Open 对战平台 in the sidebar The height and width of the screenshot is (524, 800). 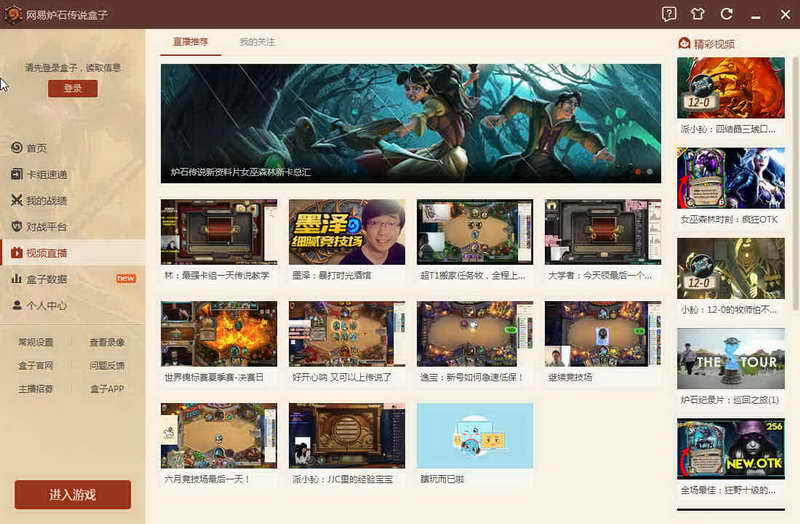point(72,226)
